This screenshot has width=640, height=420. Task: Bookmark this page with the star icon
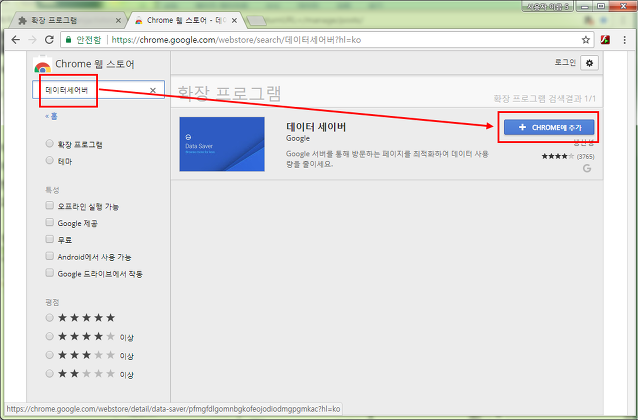click(586, 40)
